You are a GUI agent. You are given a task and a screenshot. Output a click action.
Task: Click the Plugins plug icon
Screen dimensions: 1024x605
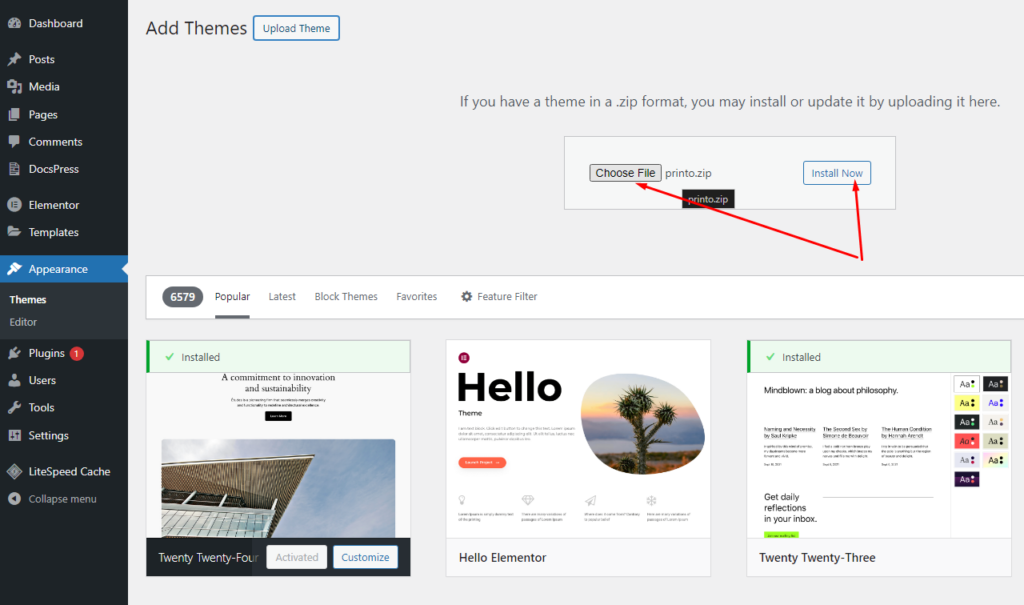point(14,353)
